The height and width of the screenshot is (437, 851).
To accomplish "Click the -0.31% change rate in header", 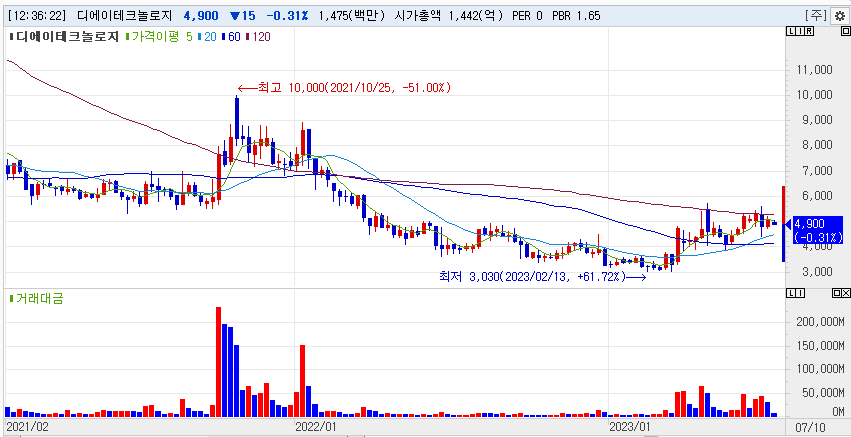I will (x=287, y=16).
